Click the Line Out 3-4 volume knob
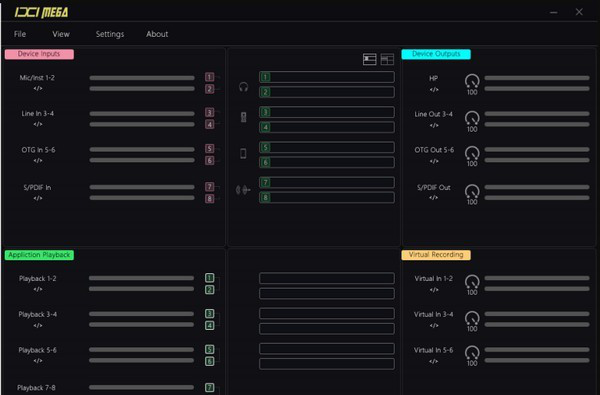Image resolution: width=600 pixels, height=395 pixels. [x=472, y=118]
